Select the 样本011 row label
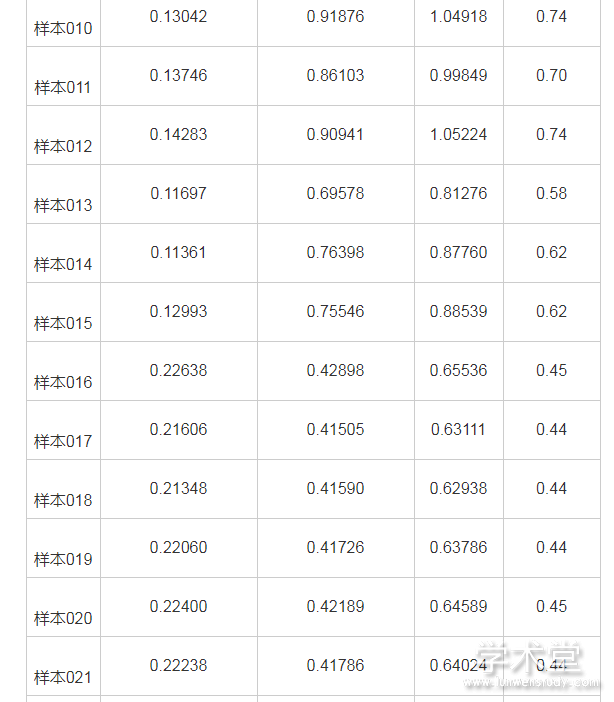The width and height of the screenshot is (614, 702). coord(63,87)
